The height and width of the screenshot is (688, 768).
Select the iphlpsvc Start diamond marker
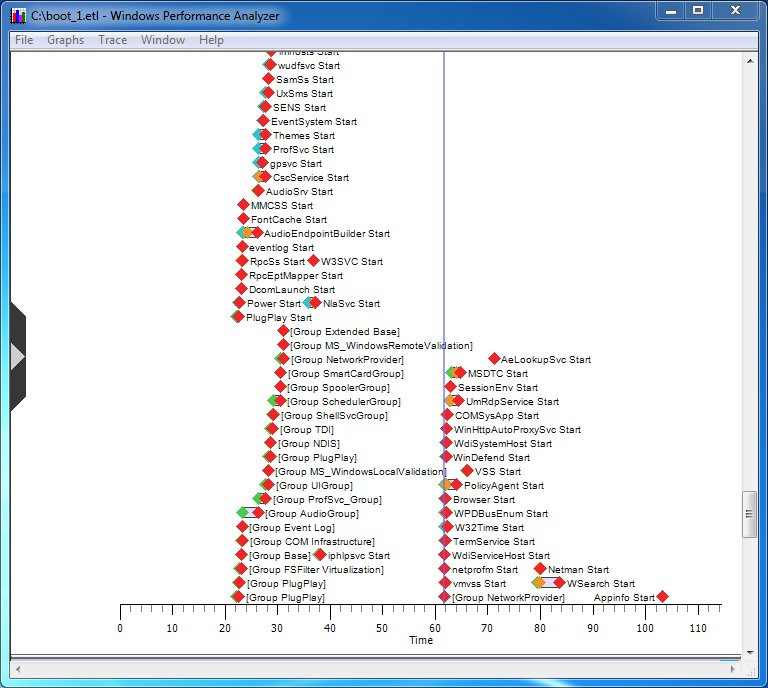click(320, 555)
